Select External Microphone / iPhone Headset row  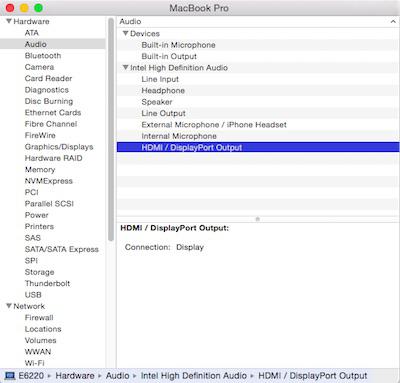258,125
